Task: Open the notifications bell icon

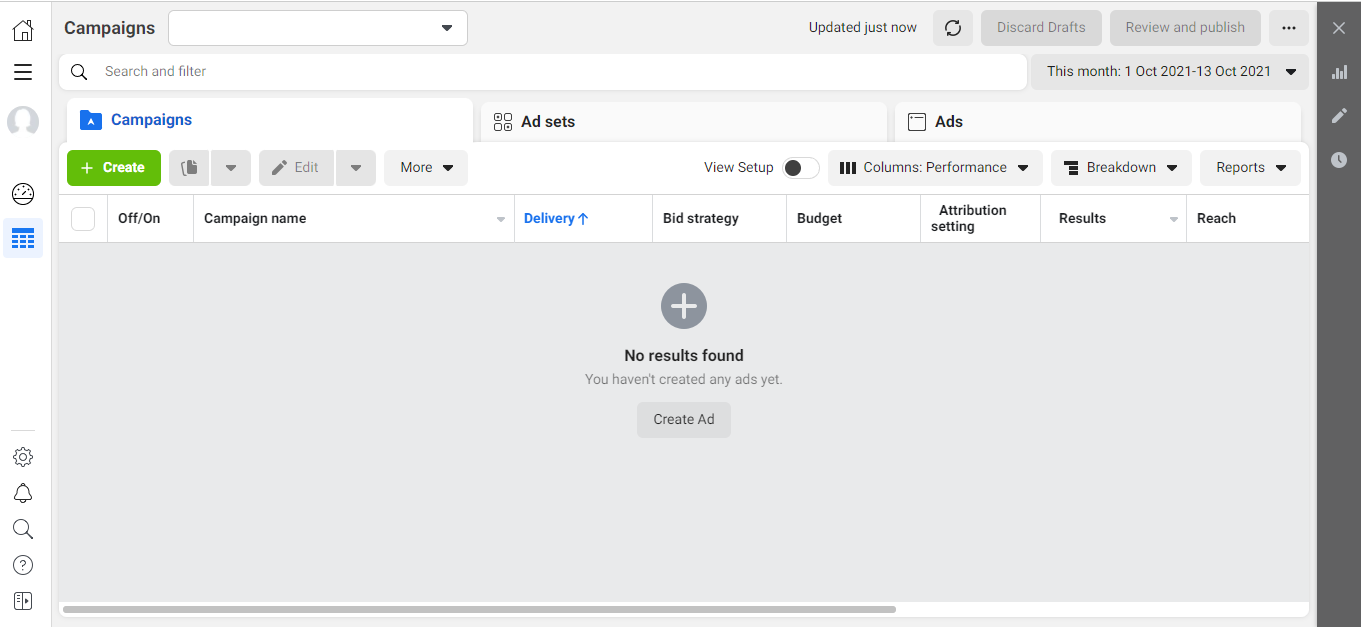Action: coord(22,493)
